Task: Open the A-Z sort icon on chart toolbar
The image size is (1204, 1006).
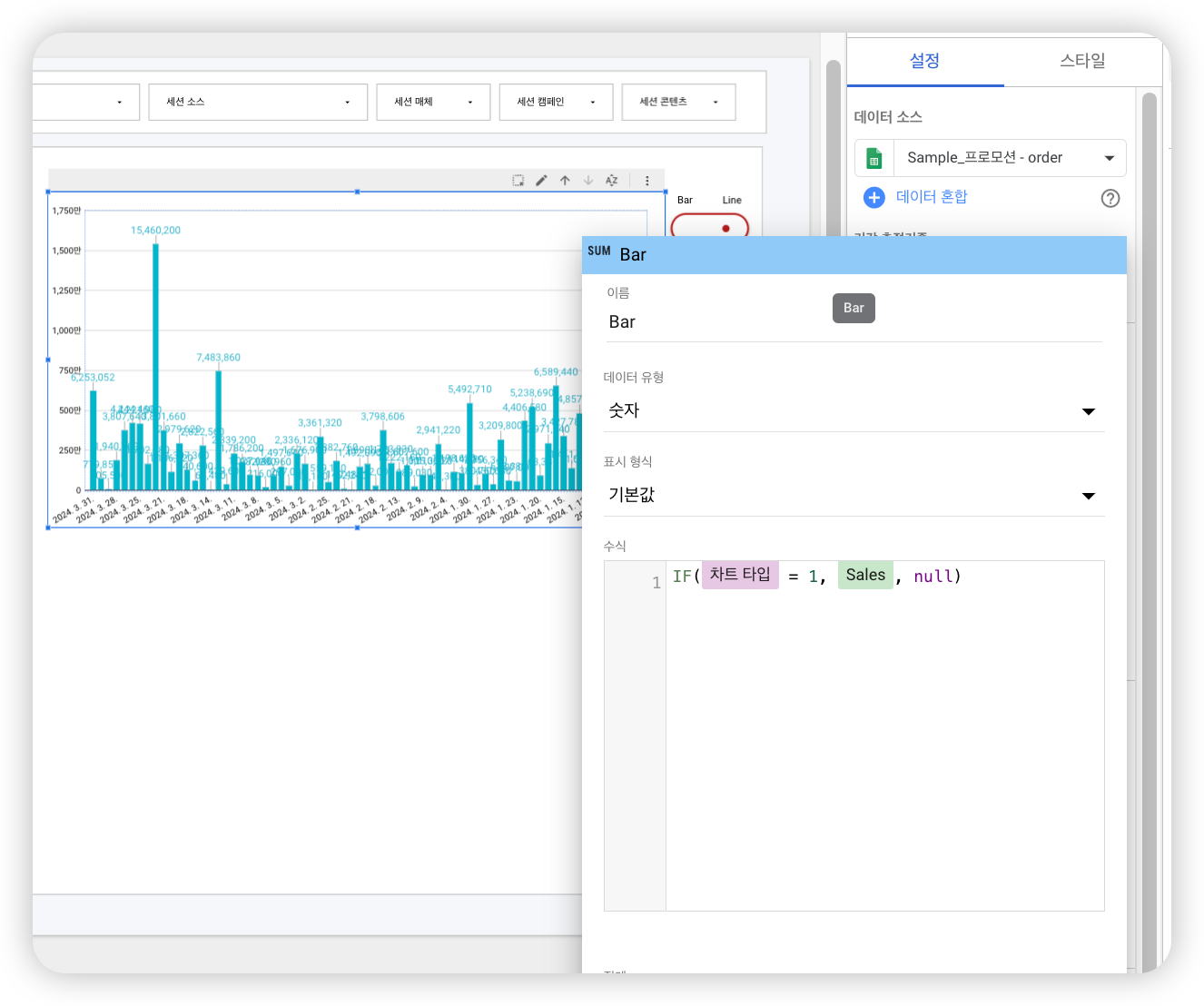Action: pyautogui.click(x=612, y=181)
